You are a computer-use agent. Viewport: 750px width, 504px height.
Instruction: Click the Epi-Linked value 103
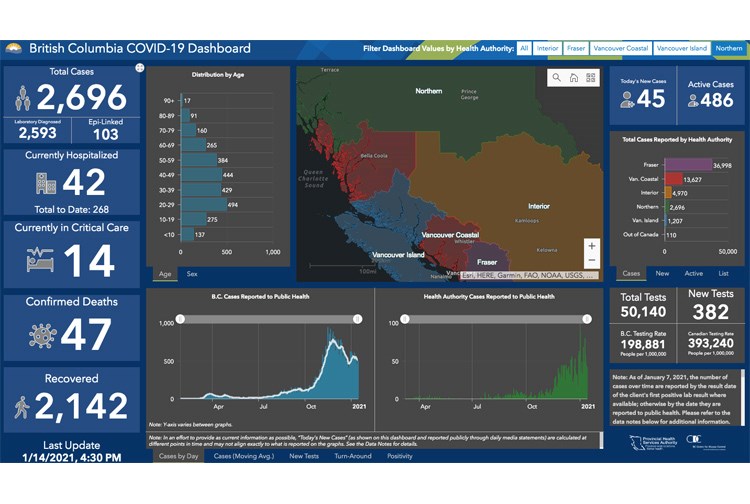coord(106,134)
